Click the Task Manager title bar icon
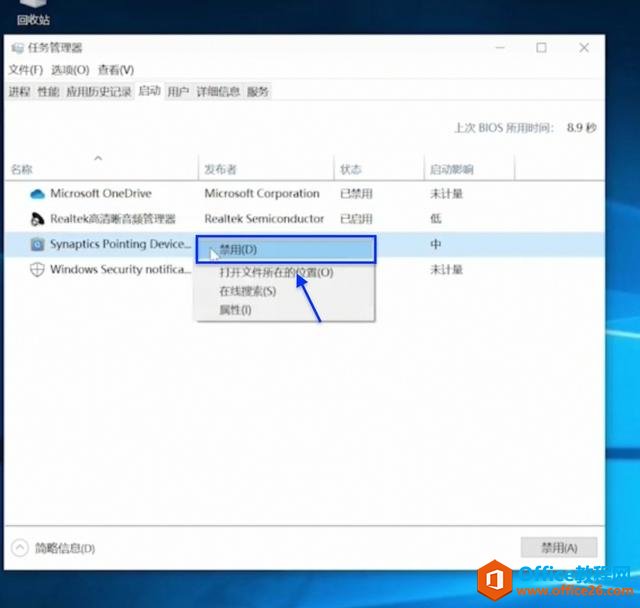This screenshot has height=608, width=640. [x=17, y=48]
